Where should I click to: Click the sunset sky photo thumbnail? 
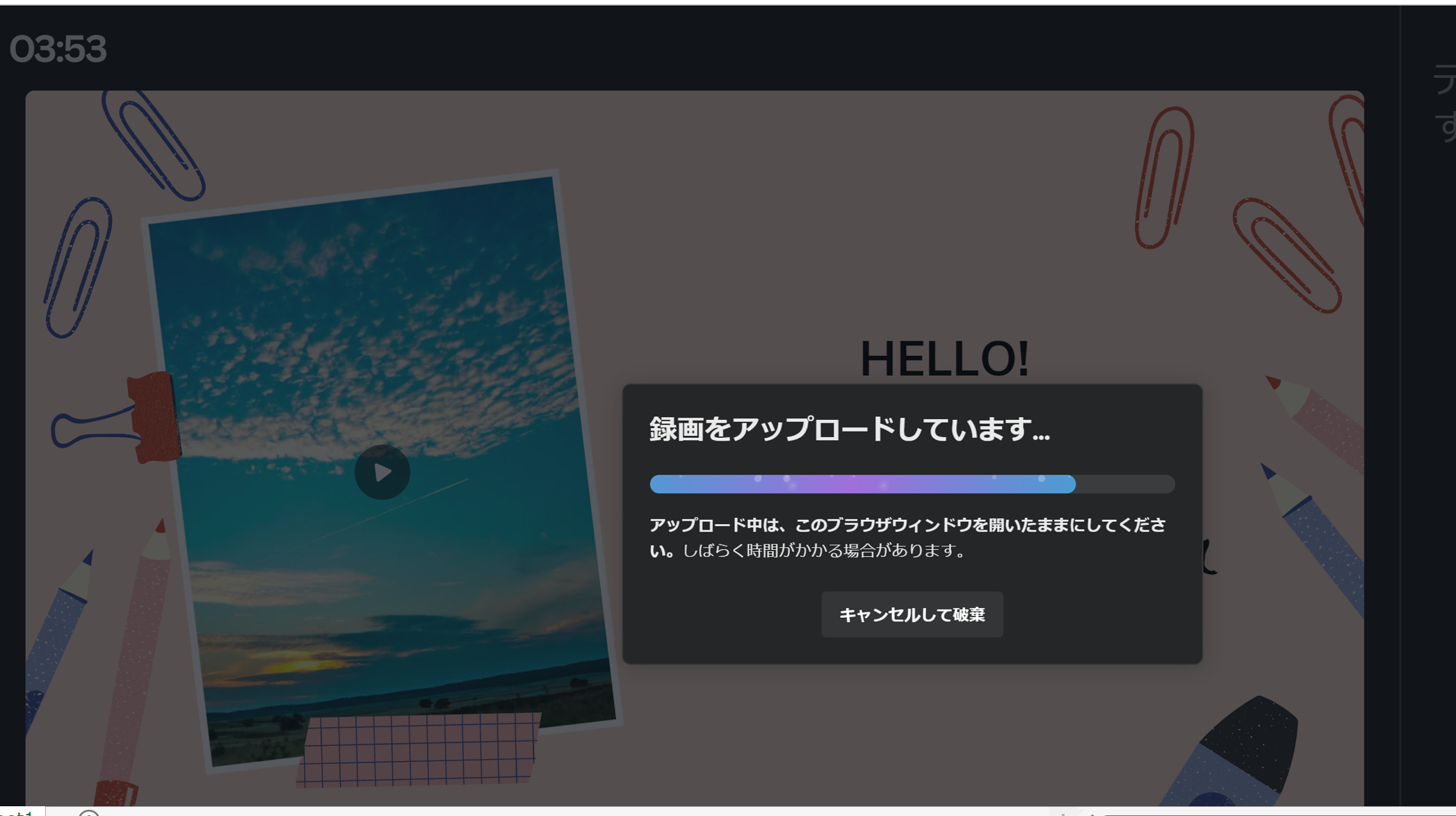[382, 471]
